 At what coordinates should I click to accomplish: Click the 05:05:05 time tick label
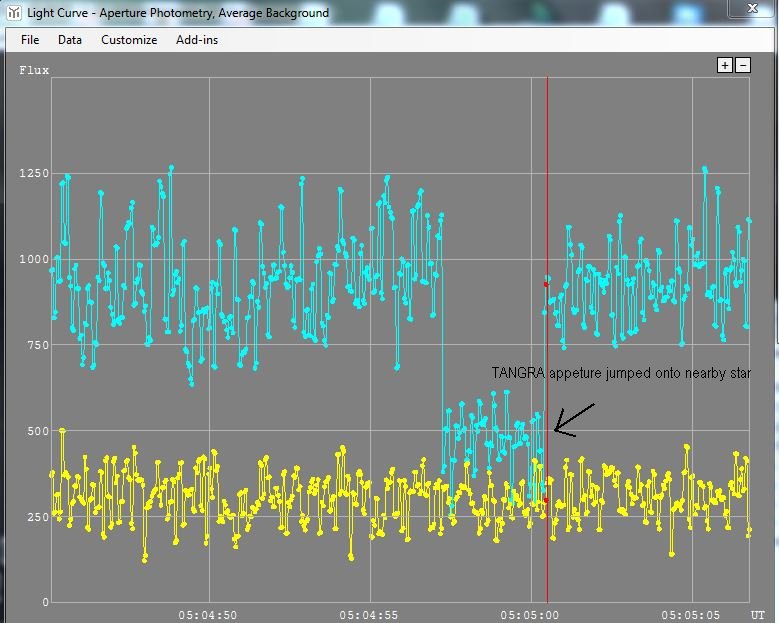(691, 613)
